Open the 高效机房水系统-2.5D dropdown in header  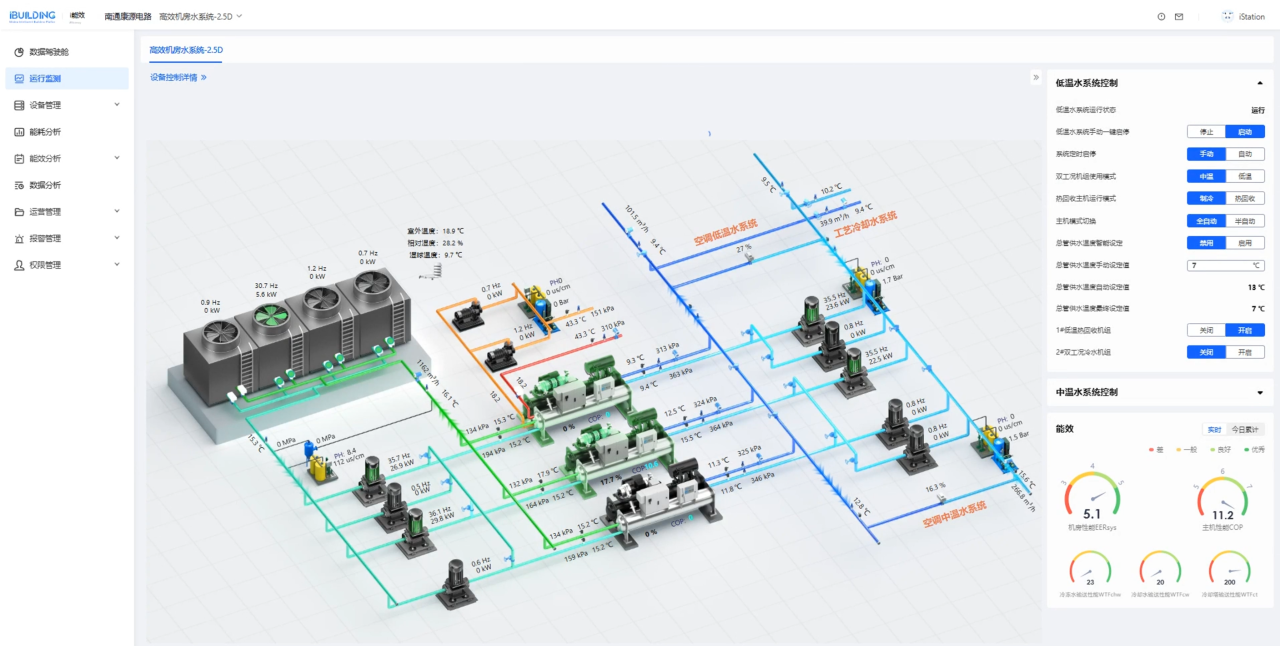(x=201, y=16)
